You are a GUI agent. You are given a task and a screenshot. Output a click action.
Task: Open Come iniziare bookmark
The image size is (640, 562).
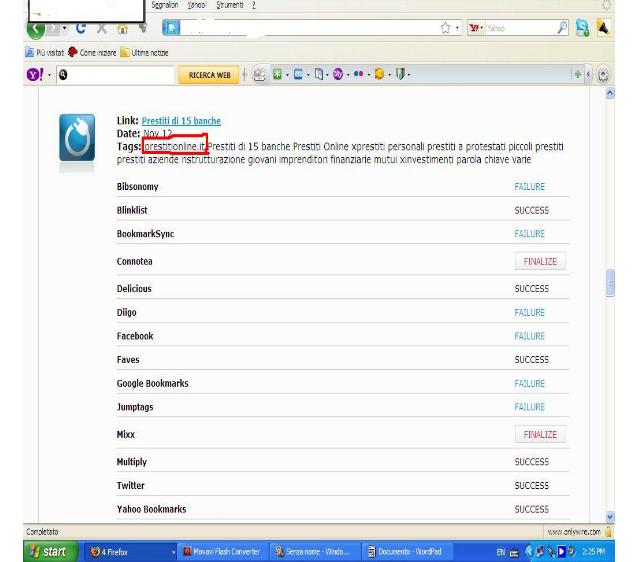coord(92,53)
